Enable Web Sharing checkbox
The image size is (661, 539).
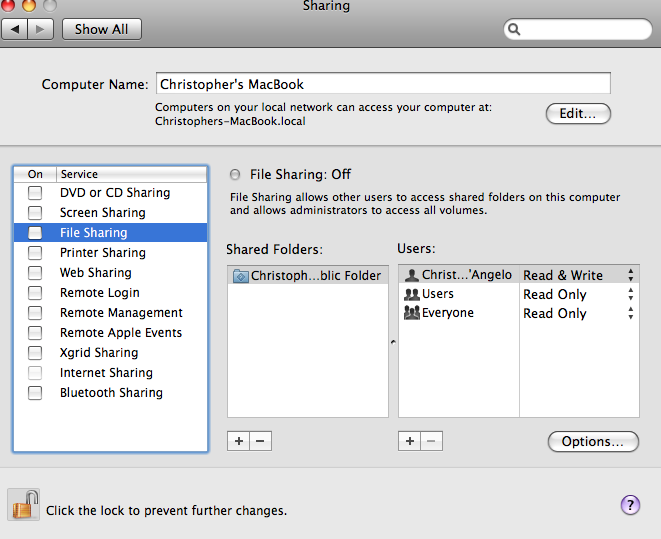click(x=35, y=273)
